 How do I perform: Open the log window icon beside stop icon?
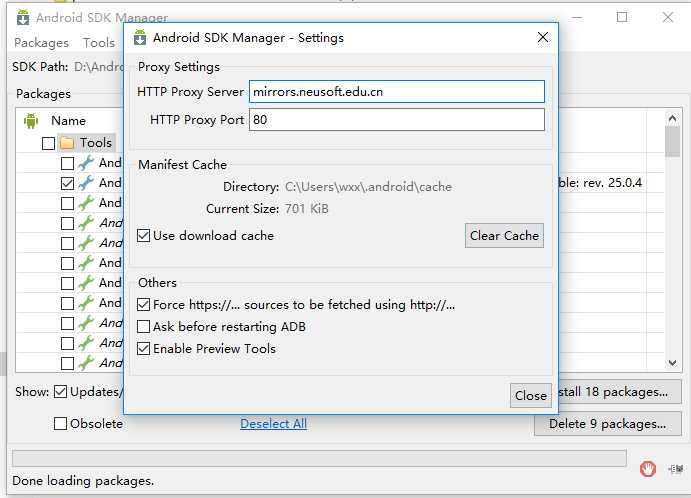click(x=675, y=469)
